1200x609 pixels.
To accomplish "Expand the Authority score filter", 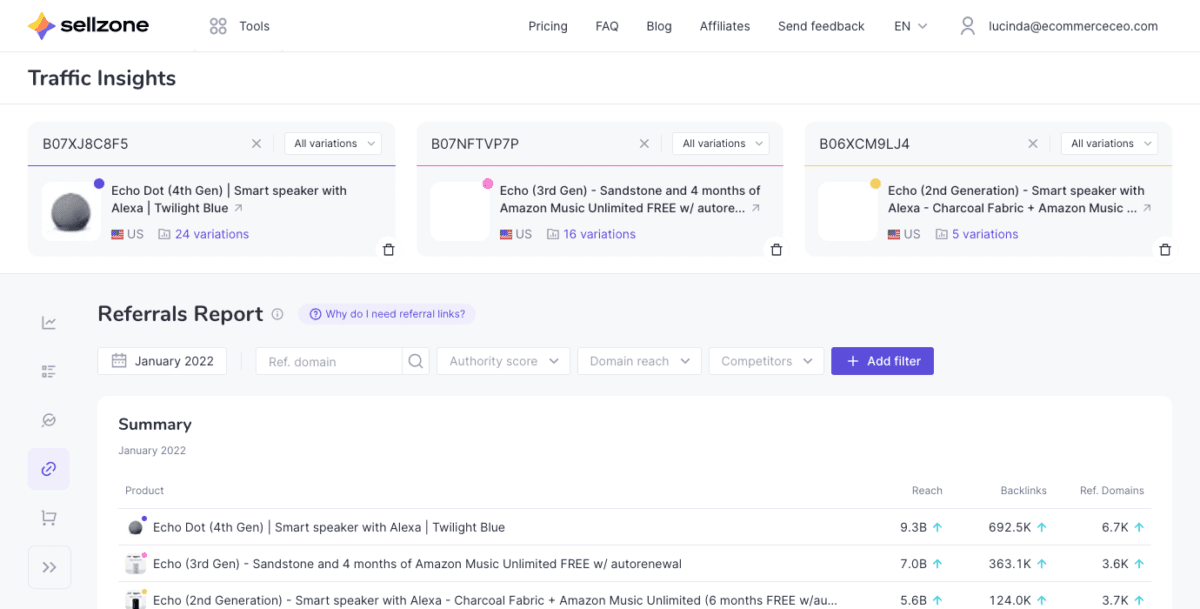I will point(503,361).
